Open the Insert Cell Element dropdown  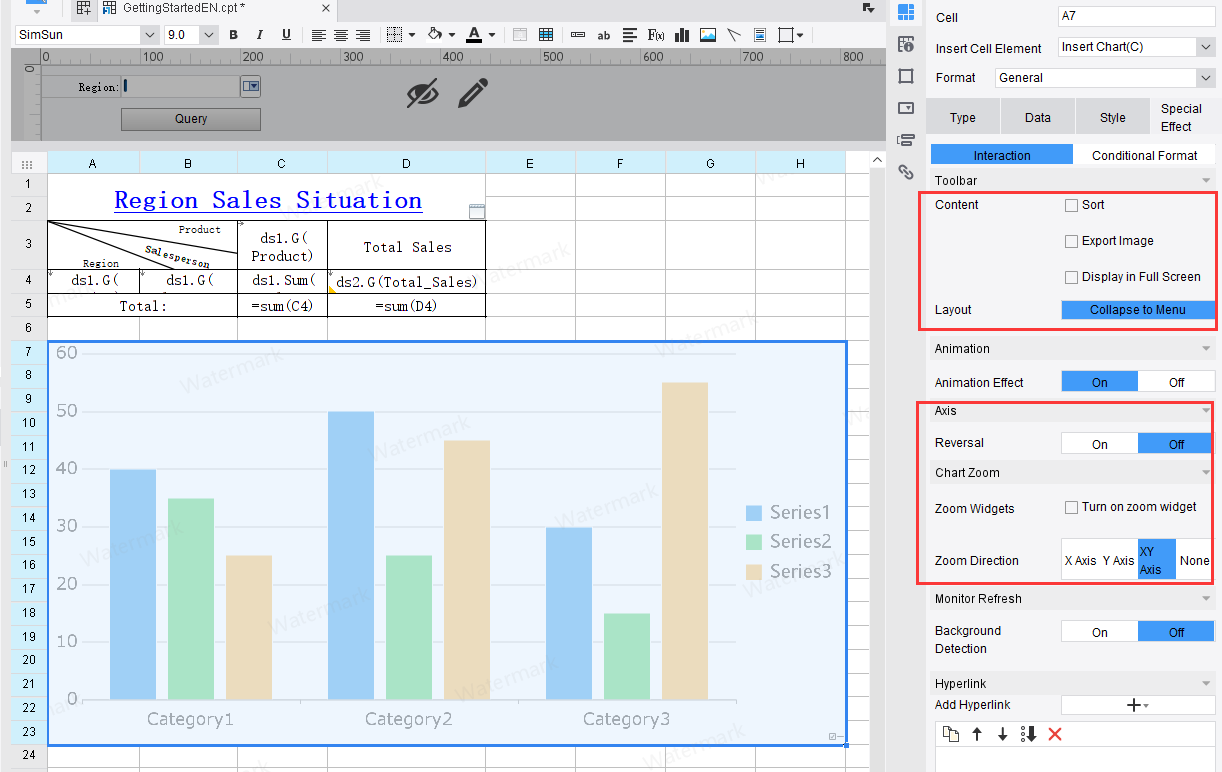(x=1204, y=47)
